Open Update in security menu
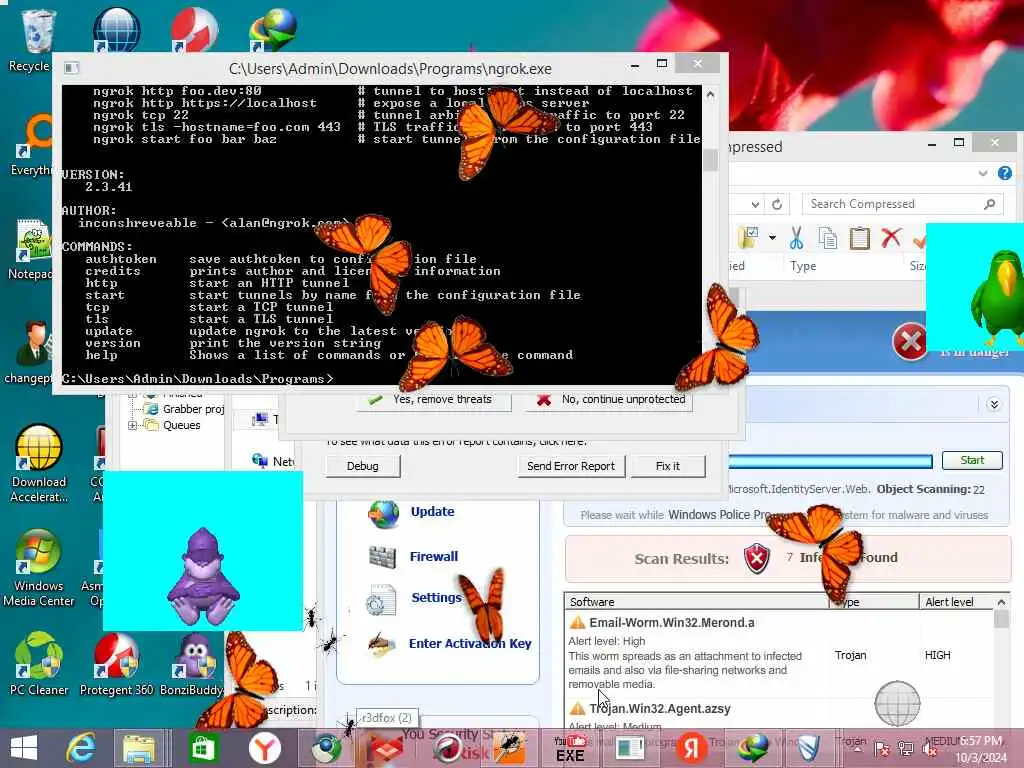 point(432,512)
